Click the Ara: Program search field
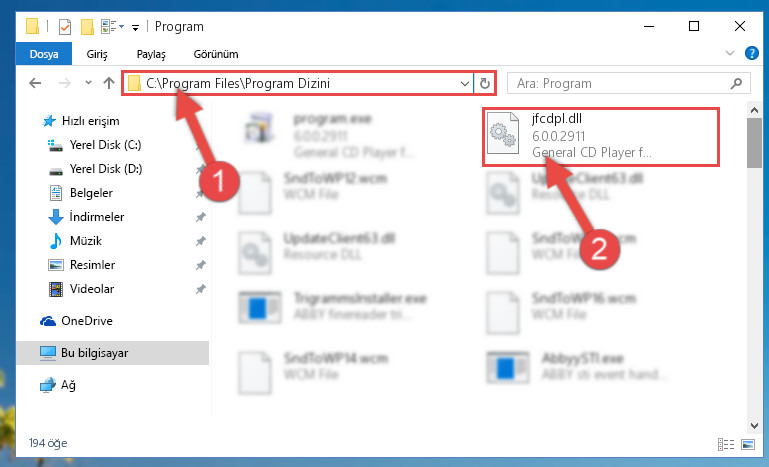Viewport: 769px width, 467px height. click(x=618, y=83)
